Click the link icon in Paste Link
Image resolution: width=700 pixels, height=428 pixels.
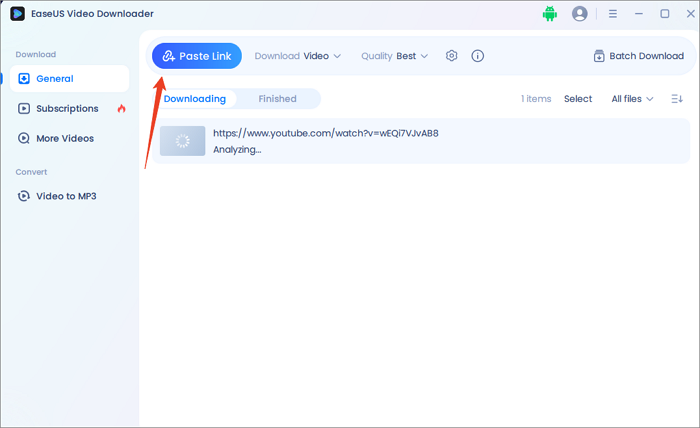(168, 56)
